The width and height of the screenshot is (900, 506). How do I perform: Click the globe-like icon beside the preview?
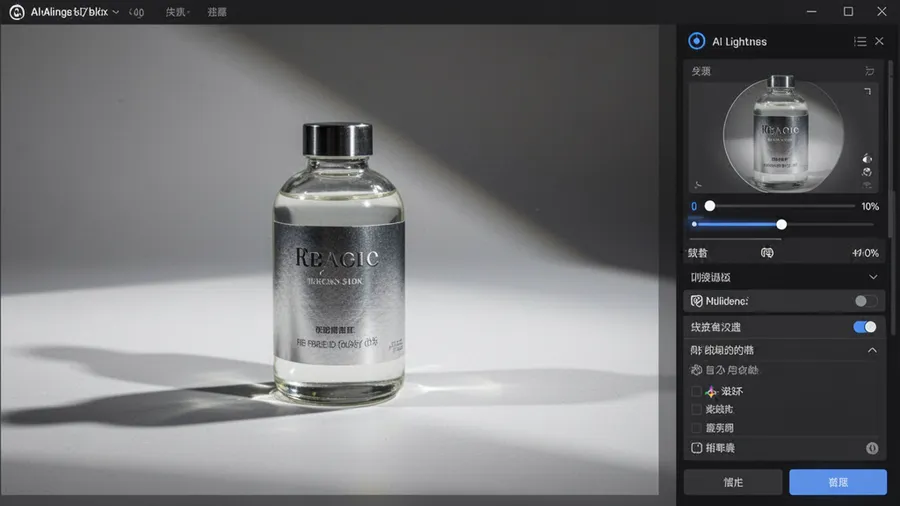pos(867,172)
